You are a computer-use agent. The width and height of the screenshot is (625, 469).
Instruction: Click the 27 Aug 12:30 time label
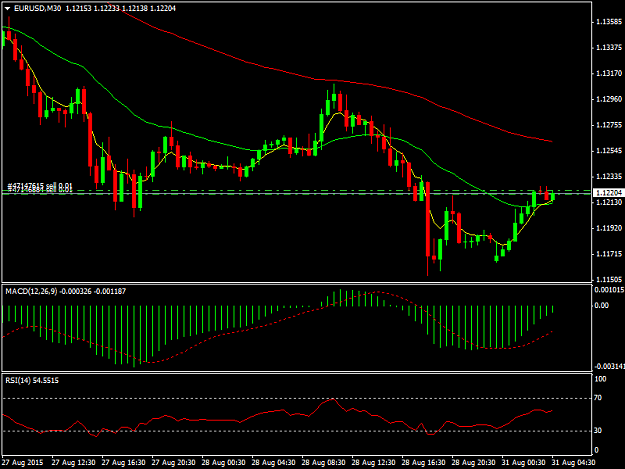pos(73,463)
